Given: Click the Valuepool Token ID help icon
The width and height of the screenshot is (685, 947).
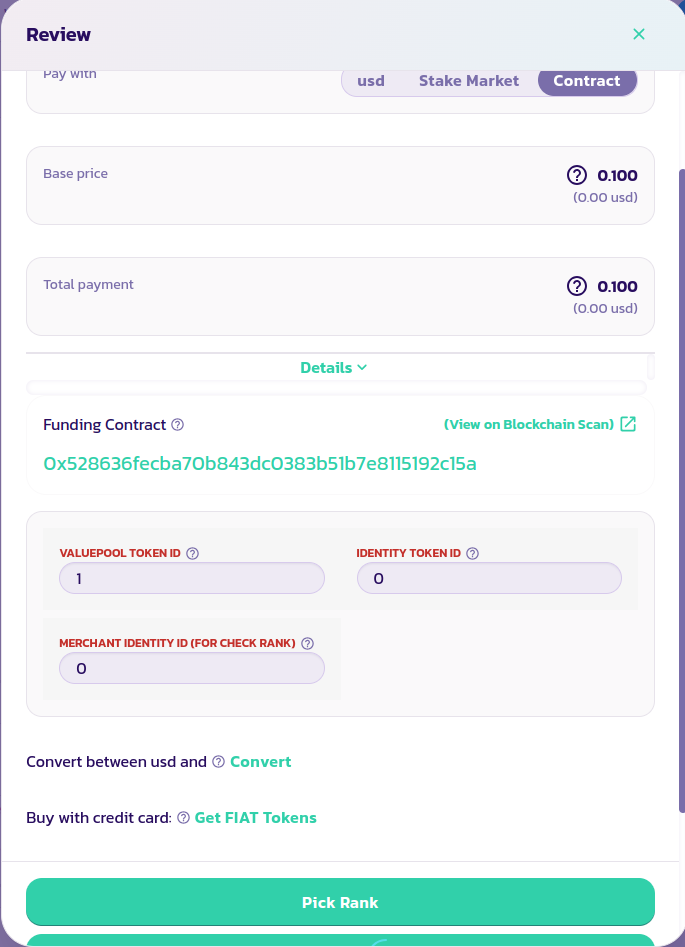Looking at the screenshot, I should [193, 553].
